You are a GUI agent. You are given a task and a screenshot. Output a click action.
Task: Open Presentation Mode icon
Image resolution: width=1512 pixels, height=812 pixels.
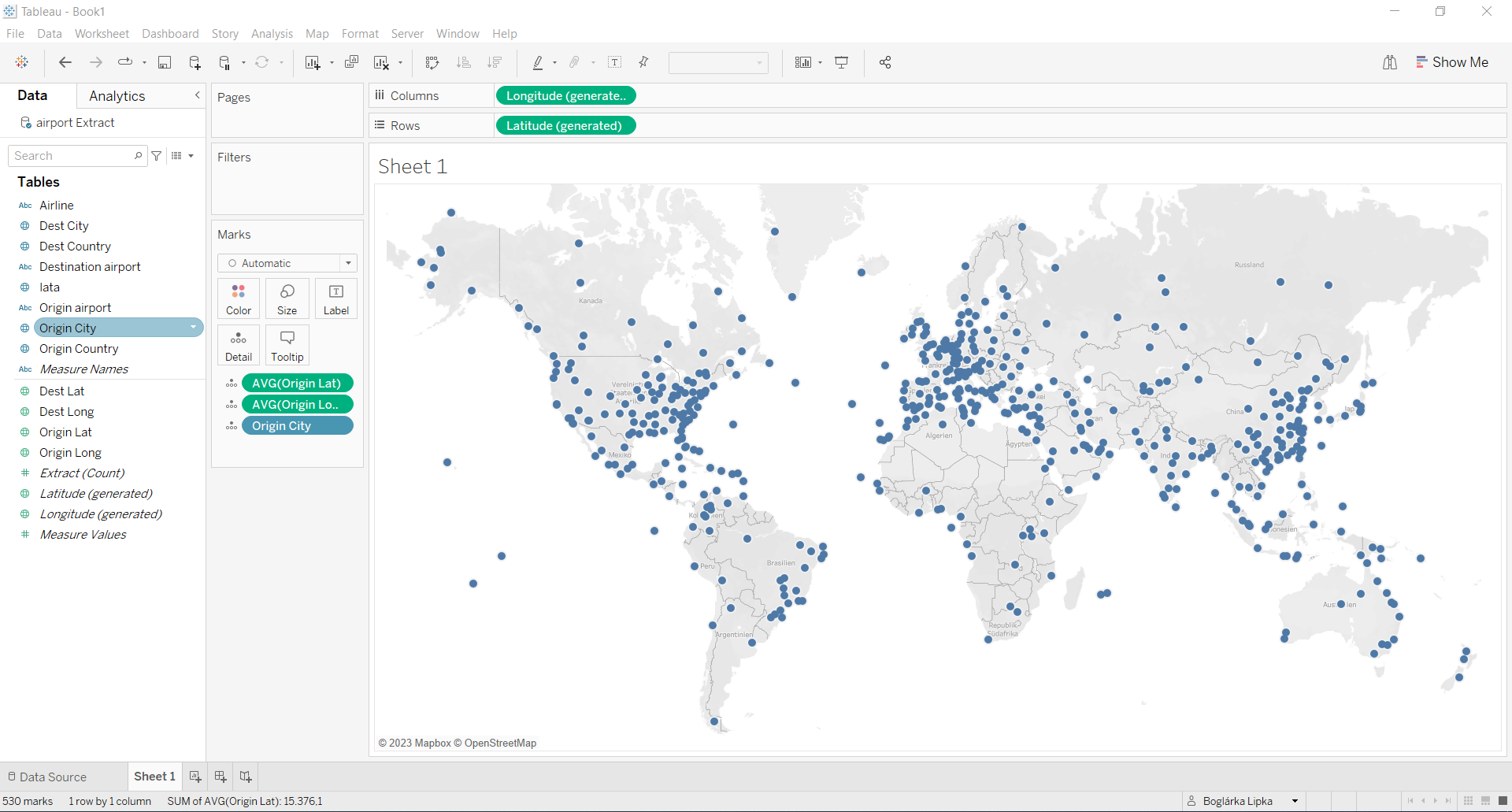click(841, 63)
